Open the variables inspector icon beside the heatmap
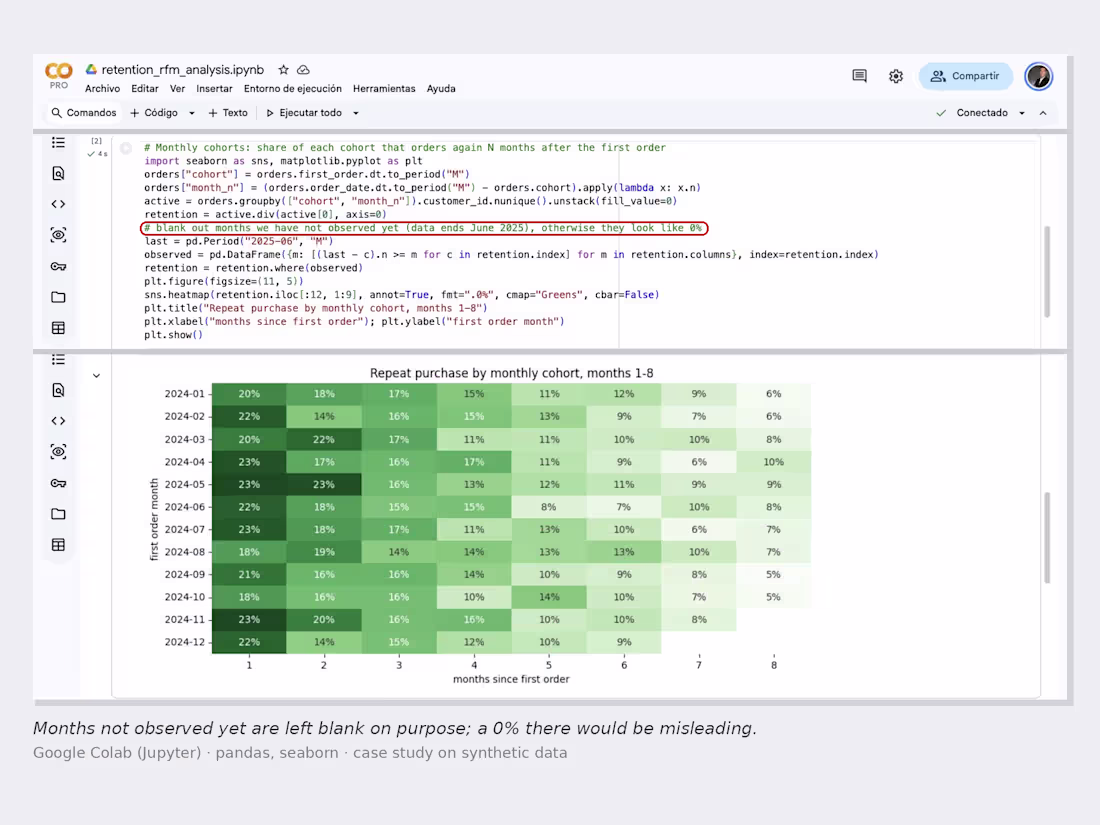The image size is (1100, 825). [58, 452]
